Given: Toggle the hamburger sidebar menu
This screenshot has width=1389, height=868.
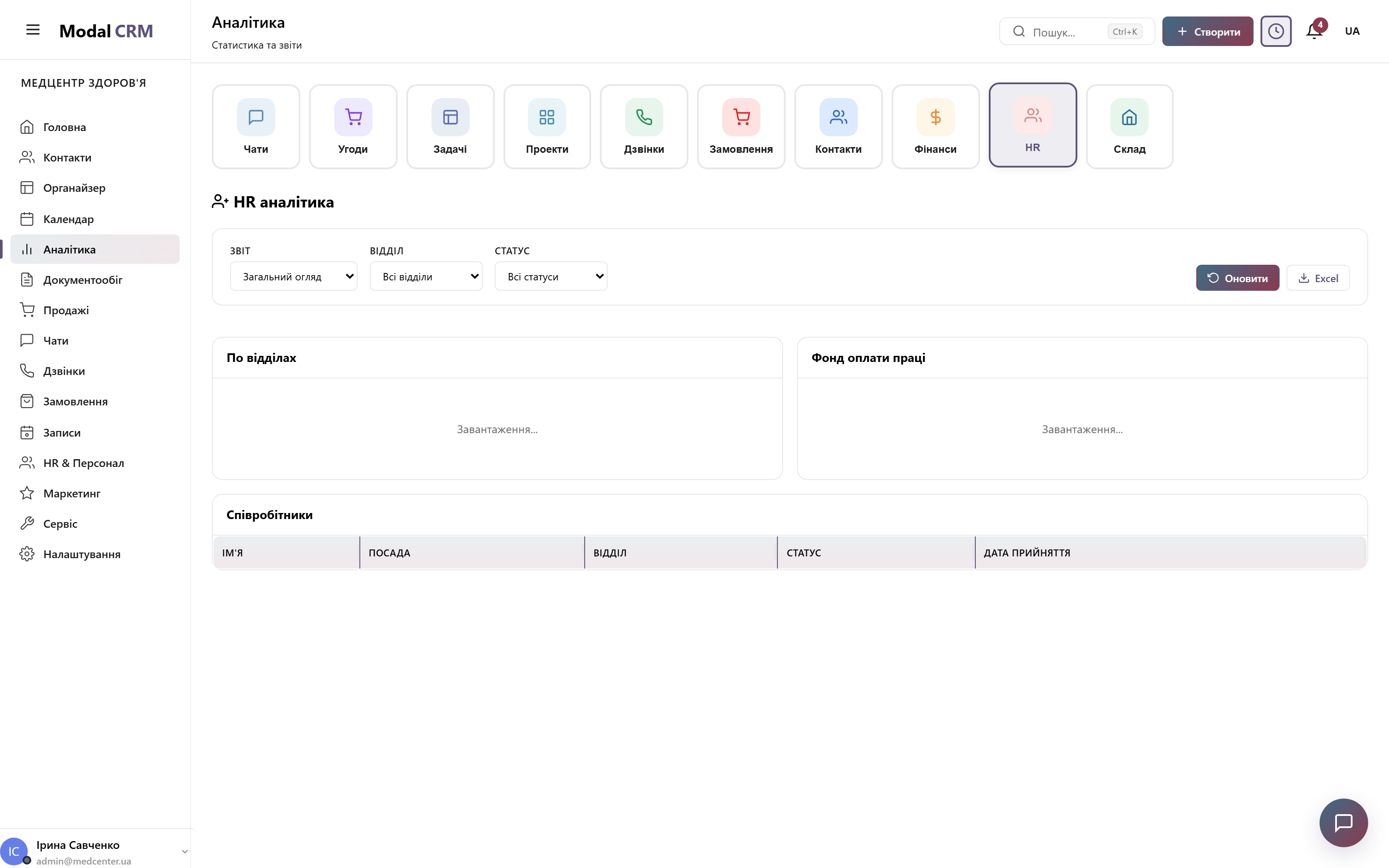Looking at the screenshot, I should tap(33, 30).
